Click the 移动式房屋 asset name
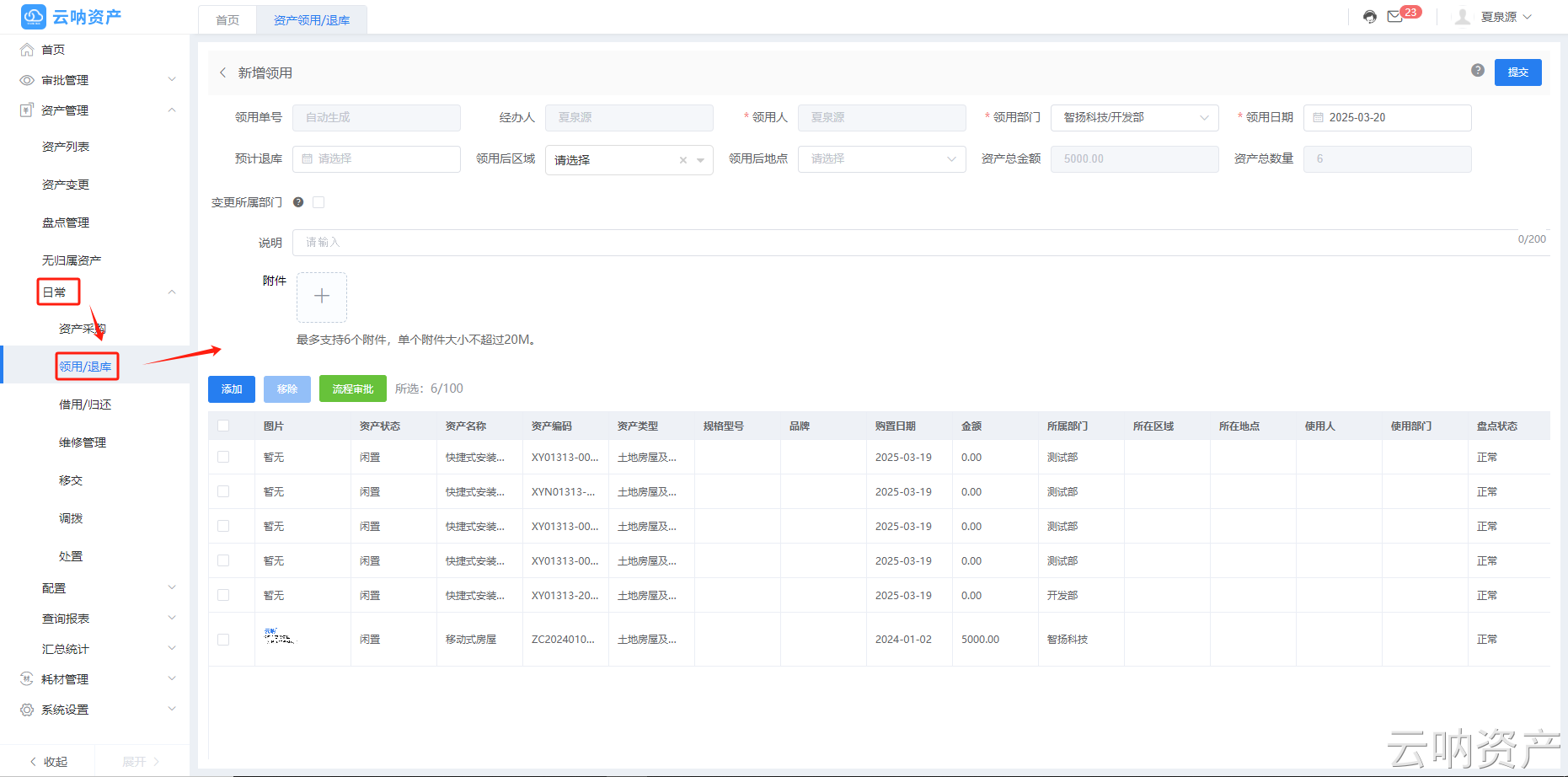 coord(471,640)
